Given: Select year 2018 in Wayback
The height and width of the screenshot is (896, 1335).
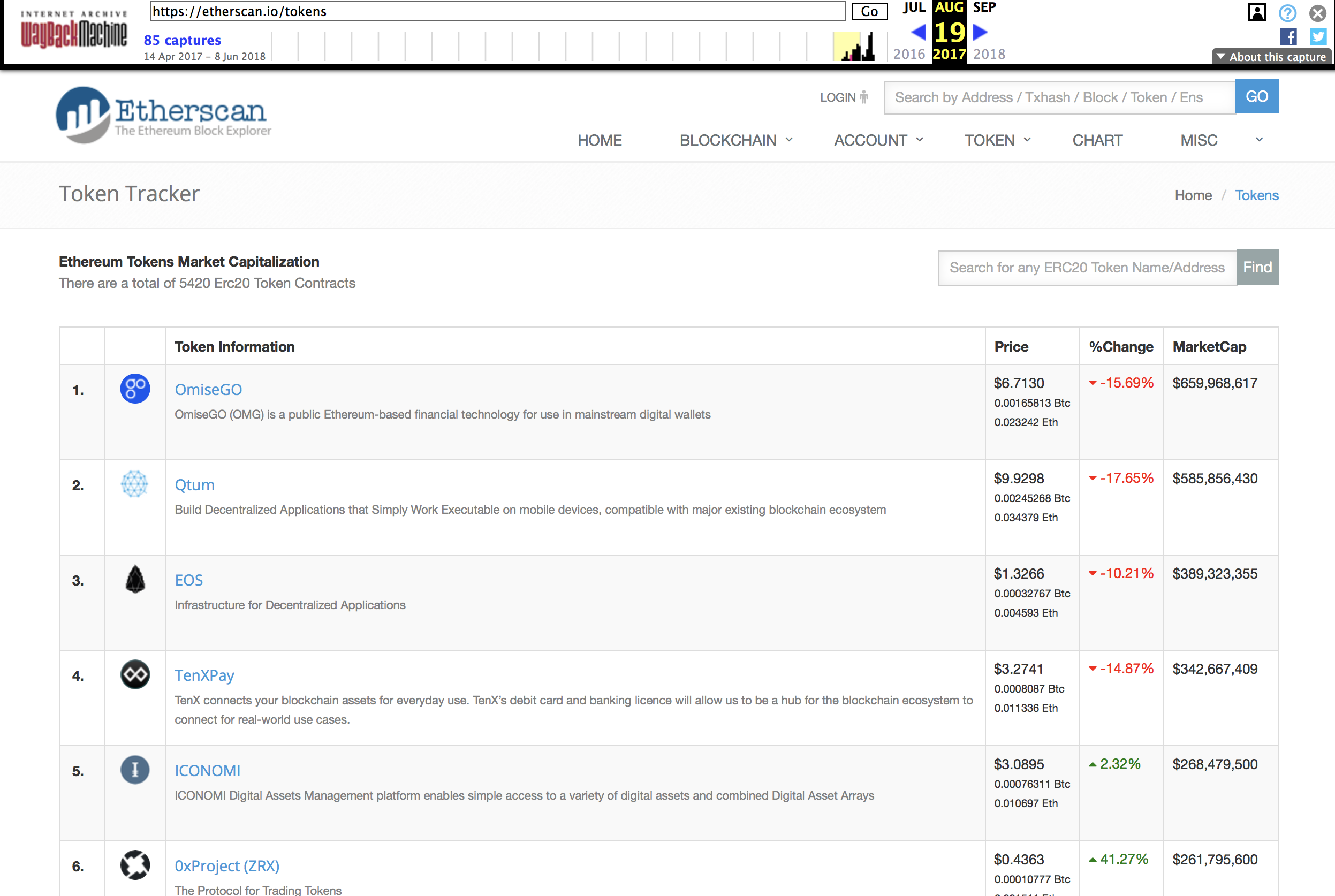Looking at the screenshot, I should 989,54.
